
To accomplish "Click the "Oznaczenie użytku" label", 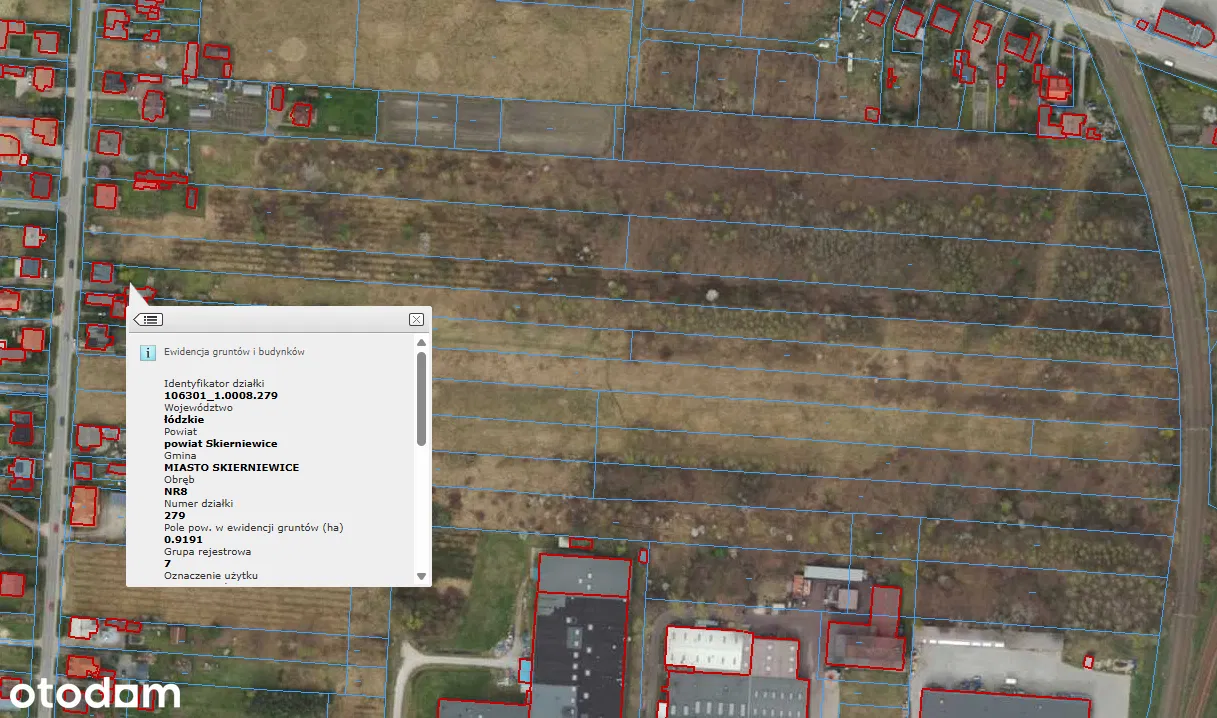I will pos(211,575).
